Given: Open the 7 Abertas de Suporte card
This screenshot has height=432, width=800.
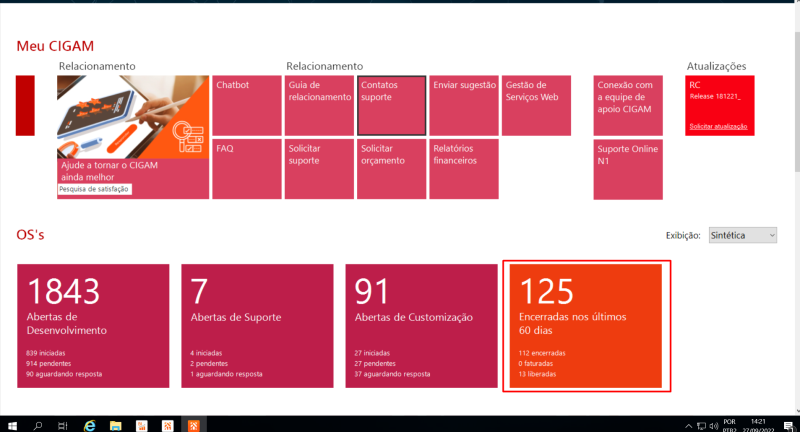Looking at the screenshot, I should (257, 326).
